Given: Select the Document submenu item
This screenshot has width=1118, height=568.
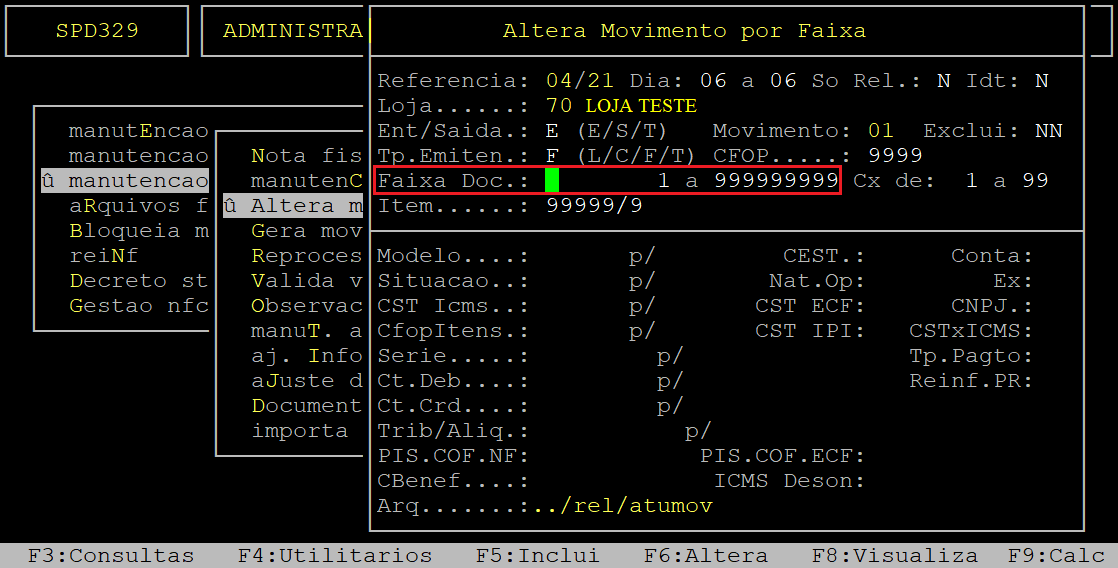Looking at the screenshot, I should click(x=307, y=405).
